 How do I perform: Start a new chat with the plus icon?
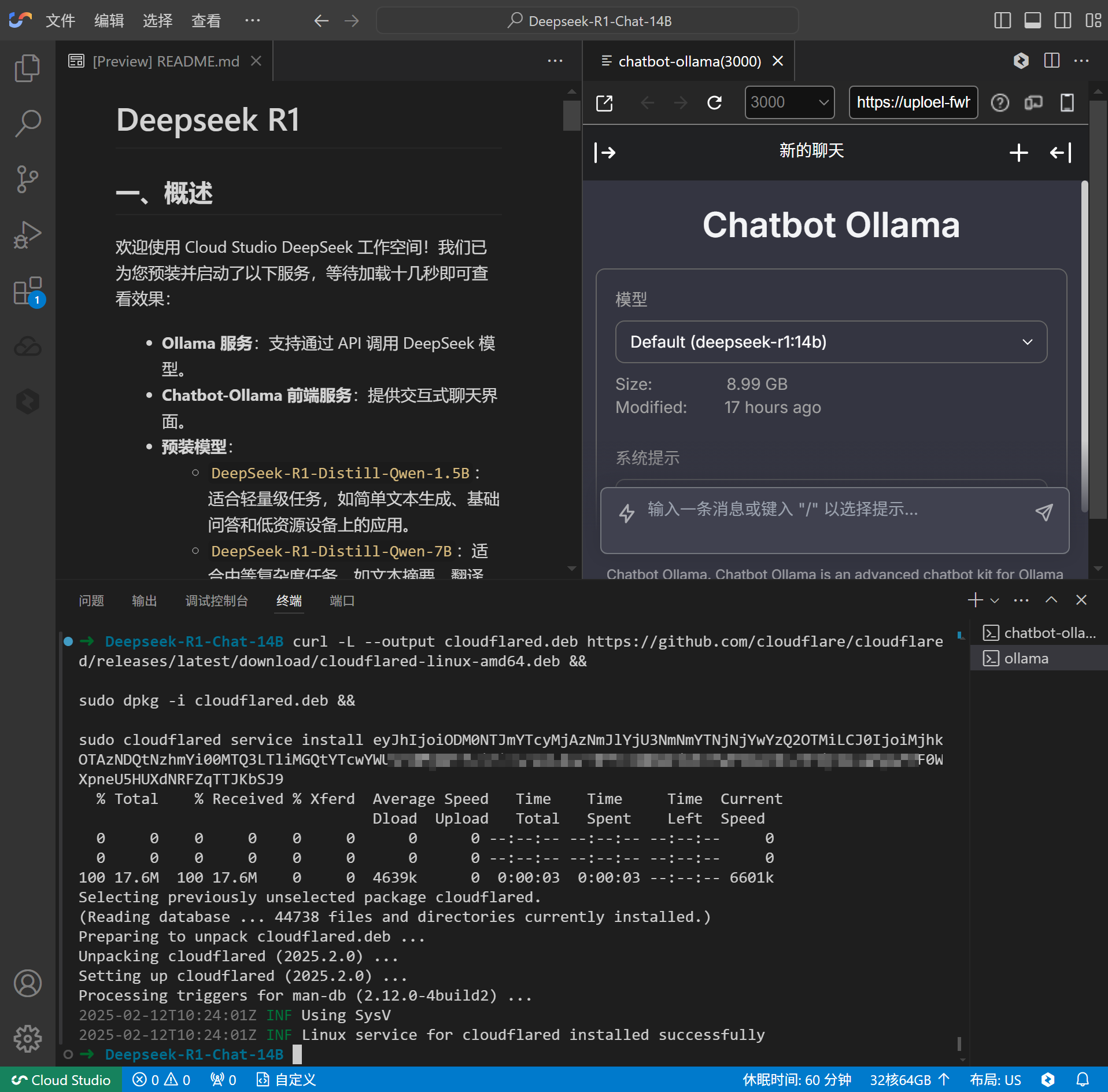click(x=1018, y=153)
